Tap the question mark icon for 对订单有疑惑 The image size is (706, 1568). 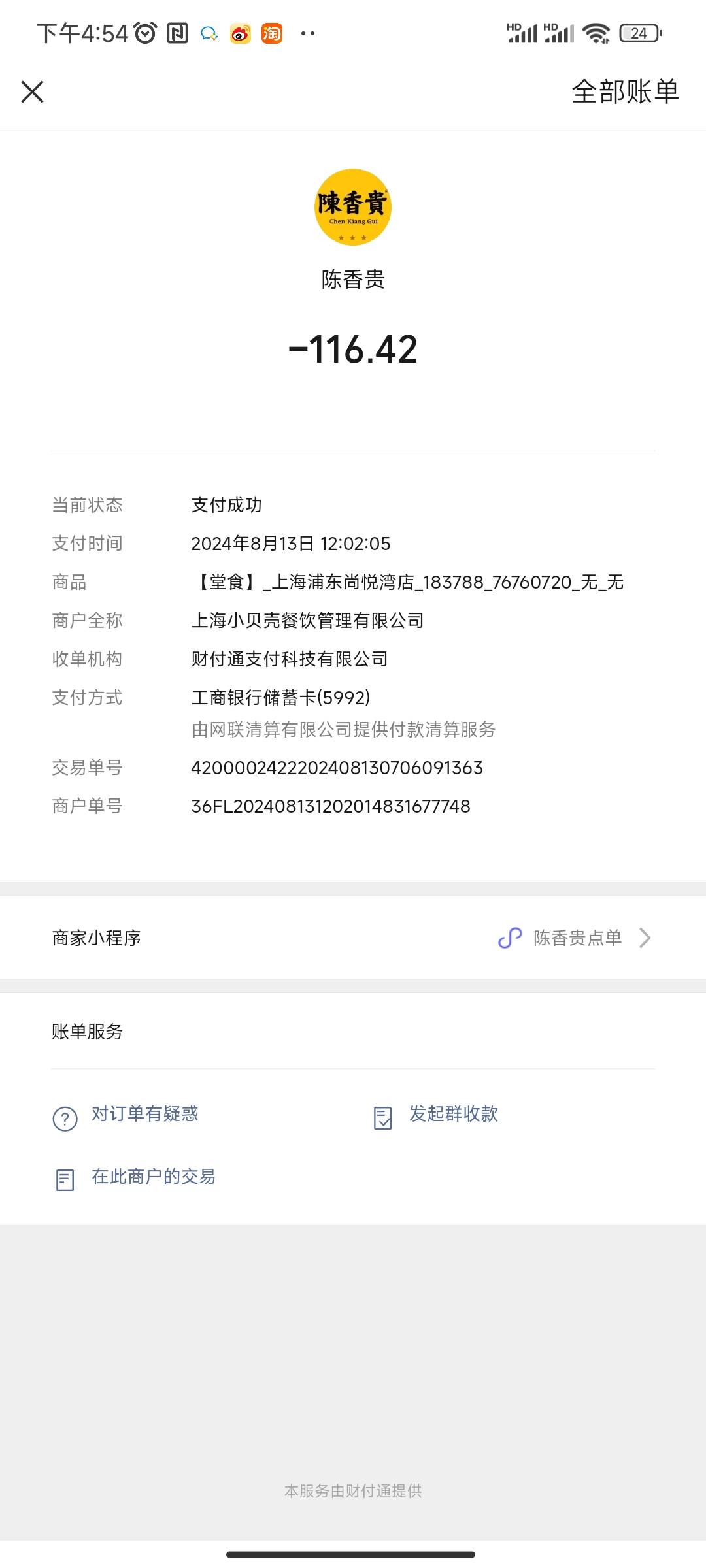(65, 1119)
